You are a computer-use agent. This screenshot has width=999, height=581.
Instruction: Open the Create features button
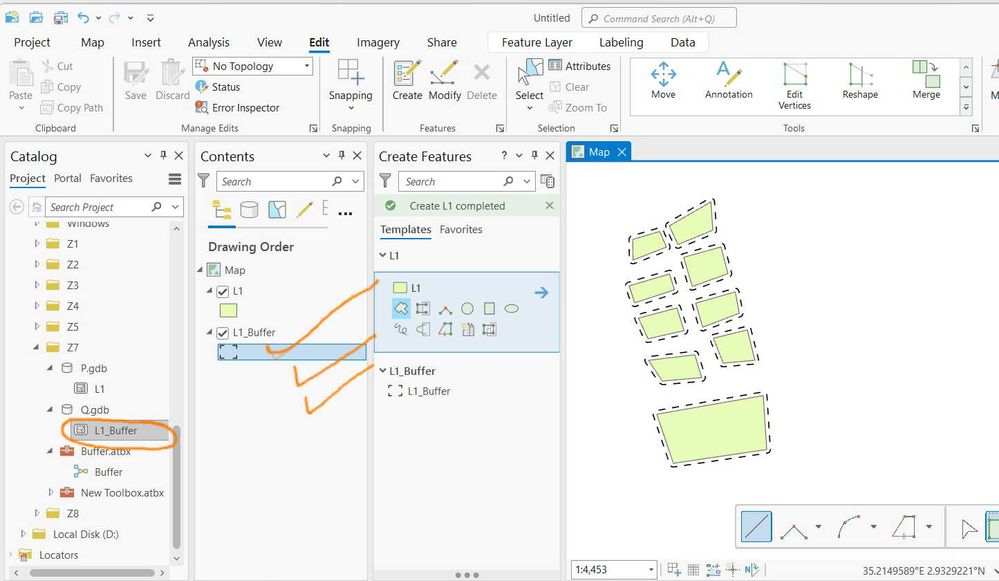point(407,81)
